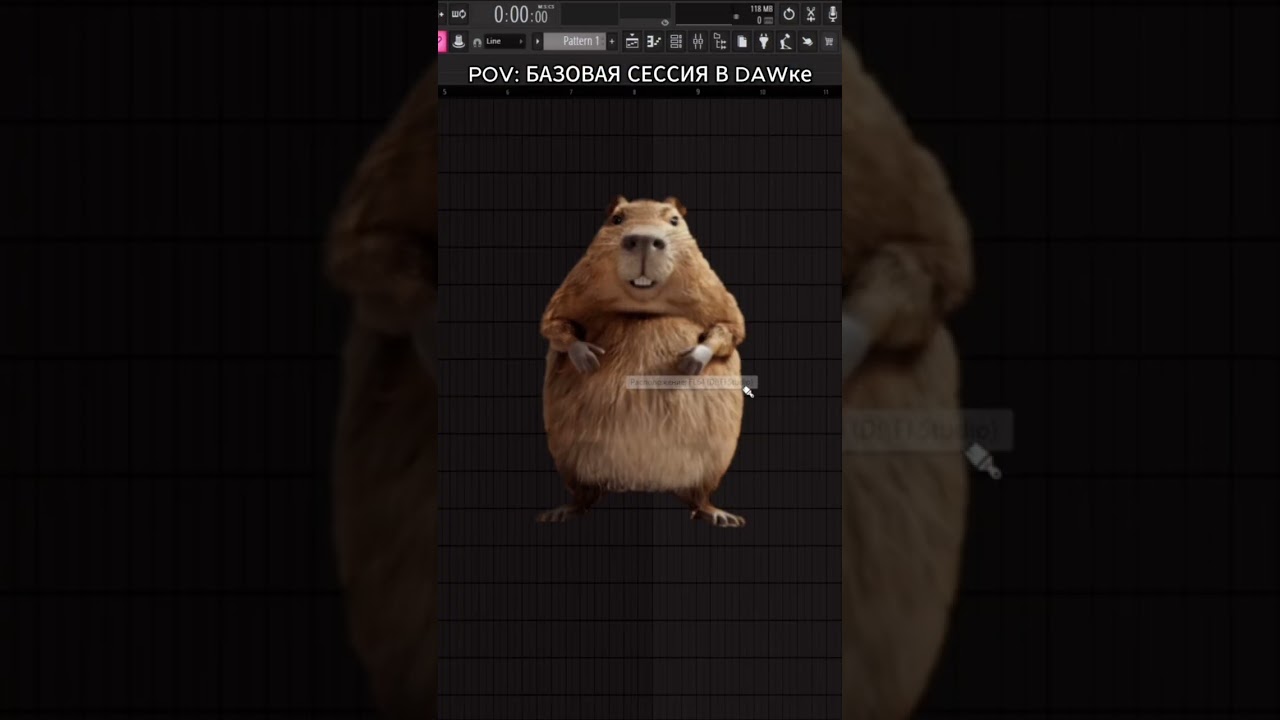Open the Mixer window
The height and width of the screenshot is (720, 1280).
pos(697,41)
